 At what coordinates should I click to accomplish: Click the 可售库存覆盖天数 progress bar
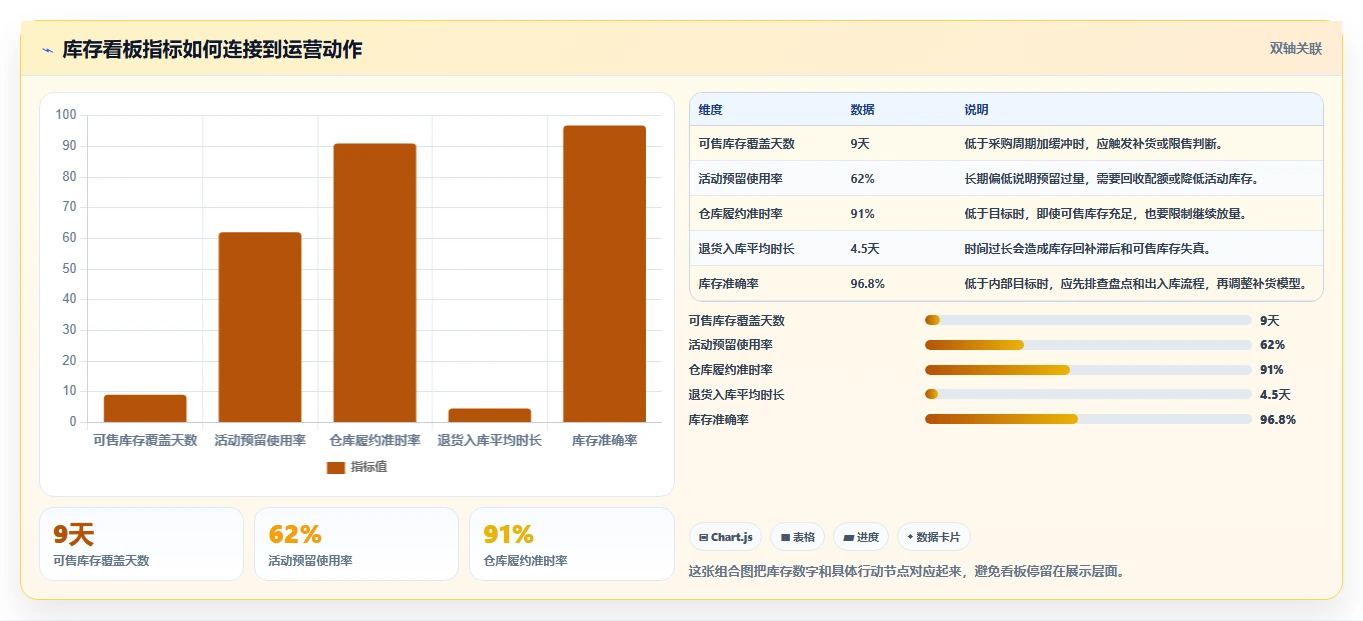pos(1088,320)
